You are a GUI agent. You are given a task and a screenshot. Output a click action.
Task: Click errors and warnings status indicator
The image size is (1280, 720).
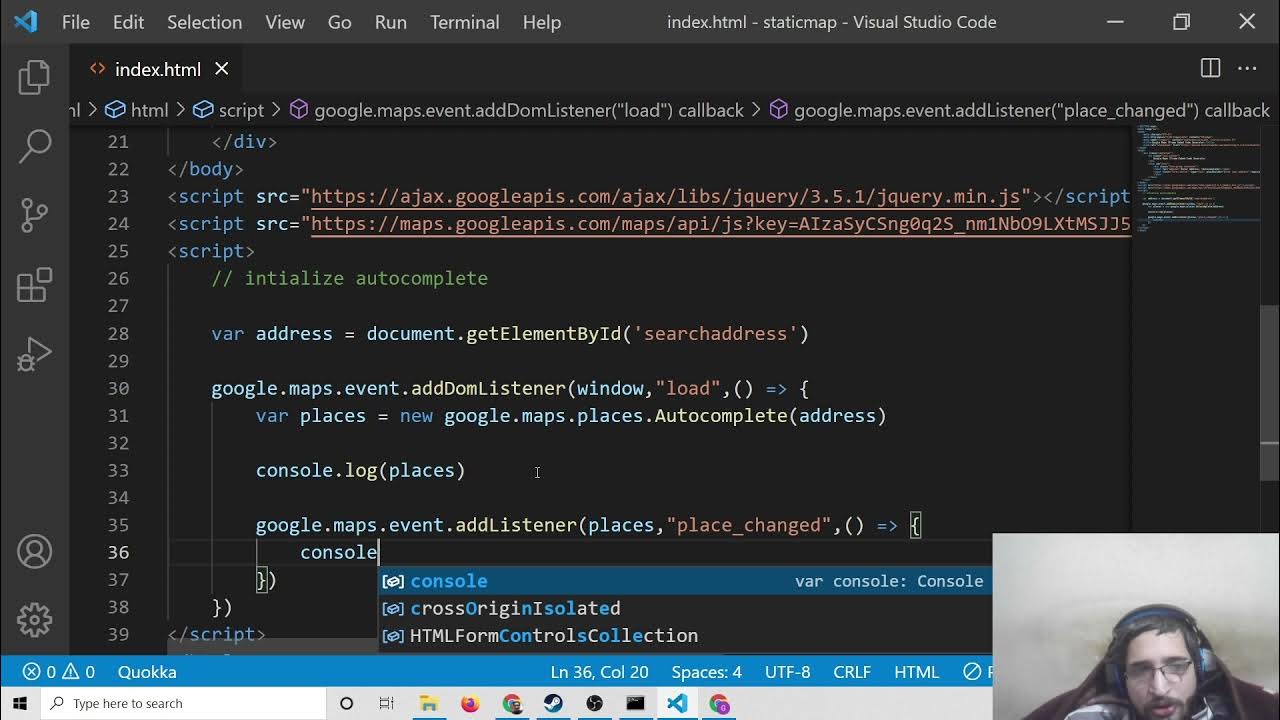[58, 672]
